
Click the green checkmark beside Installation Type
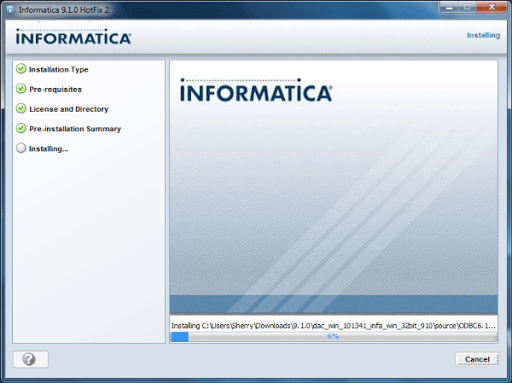21,69
